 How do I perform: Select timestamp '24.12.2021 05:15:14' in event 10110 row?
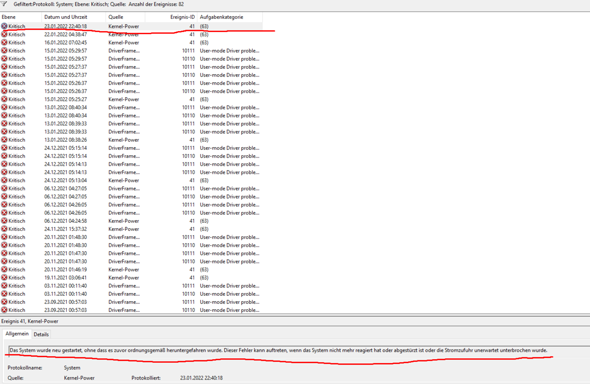[65, 156]
